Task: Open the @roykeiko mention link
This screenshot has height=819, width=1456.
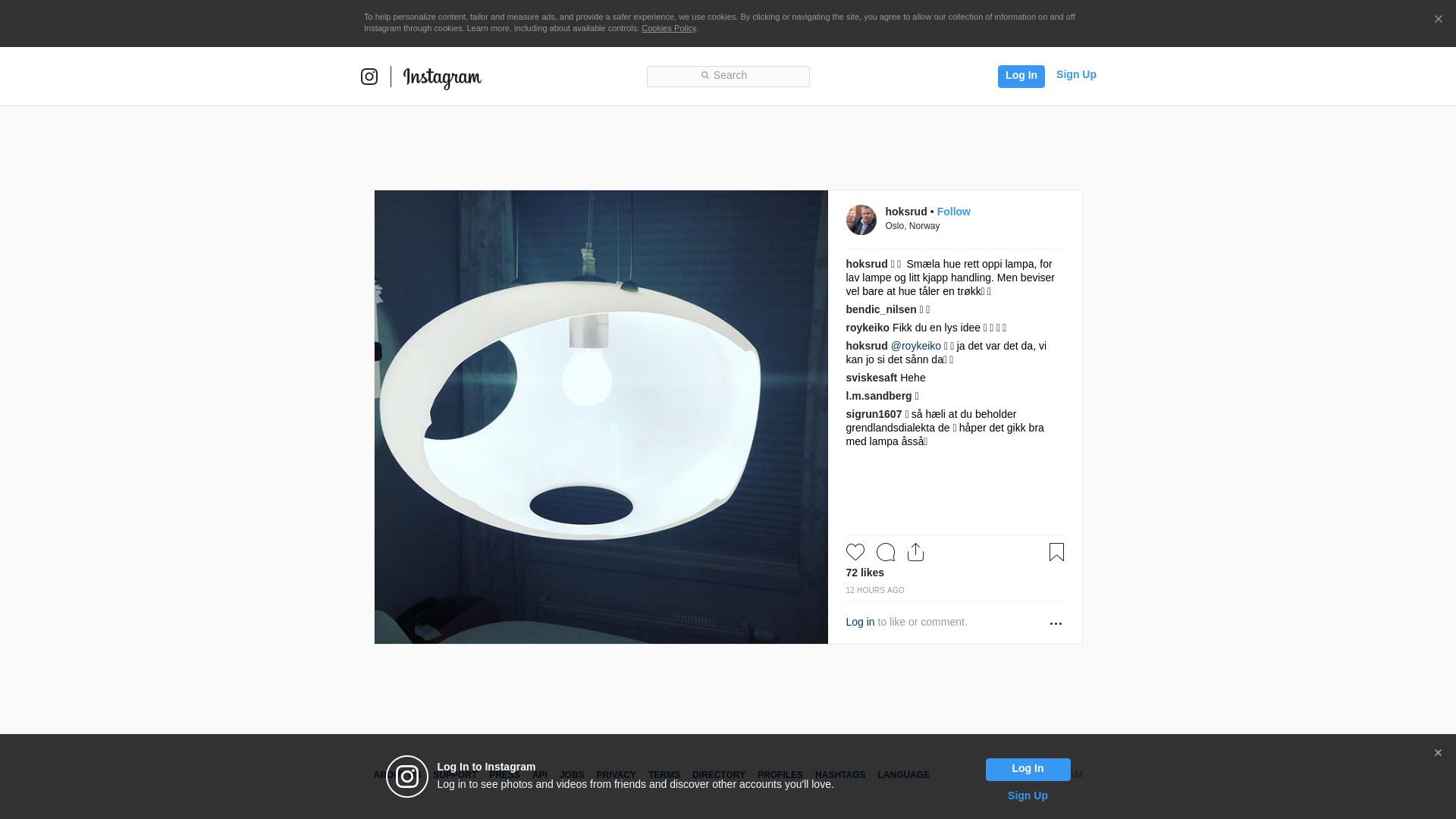Action: coord(915,346)
